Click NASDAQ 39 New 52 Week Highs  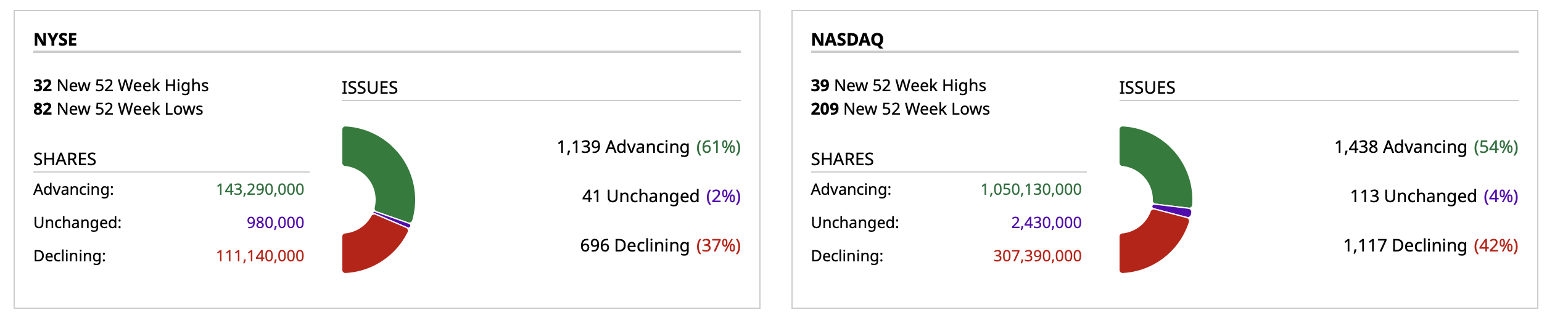coord(898,85)
